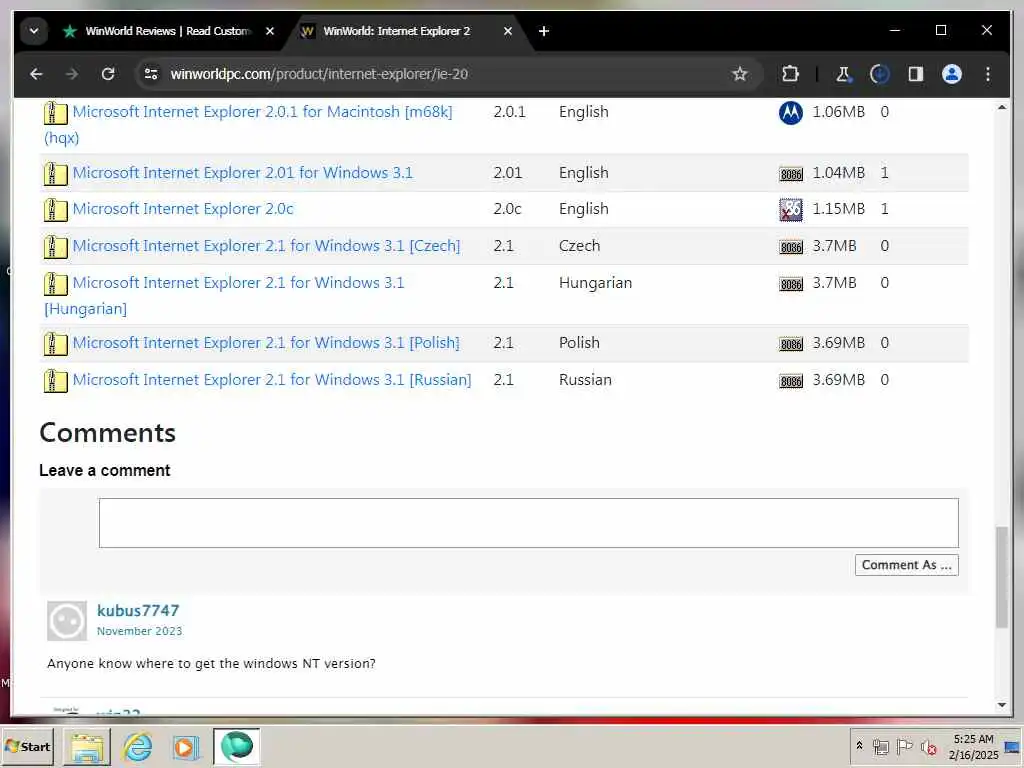Reload the current page
The image size is (1024, 768).
(x=108, y=74)
